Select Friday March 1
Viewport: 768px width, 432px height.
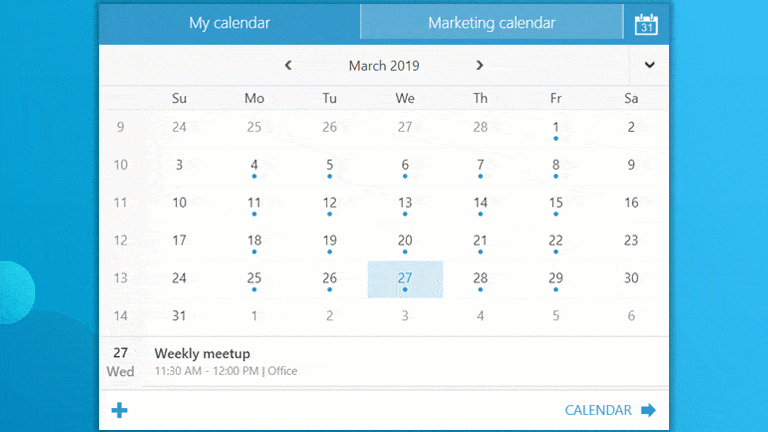(x=555, y=128)
